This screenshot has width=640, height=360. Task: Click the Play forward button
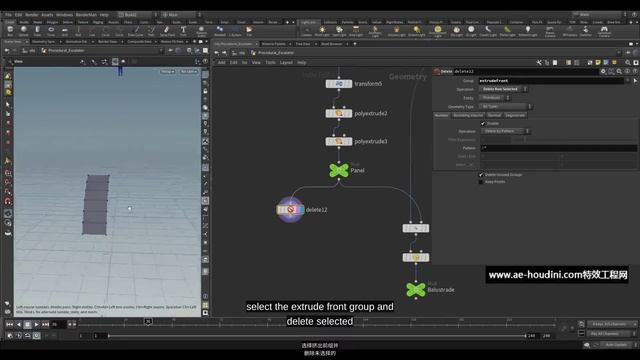[x=36, y=324]
